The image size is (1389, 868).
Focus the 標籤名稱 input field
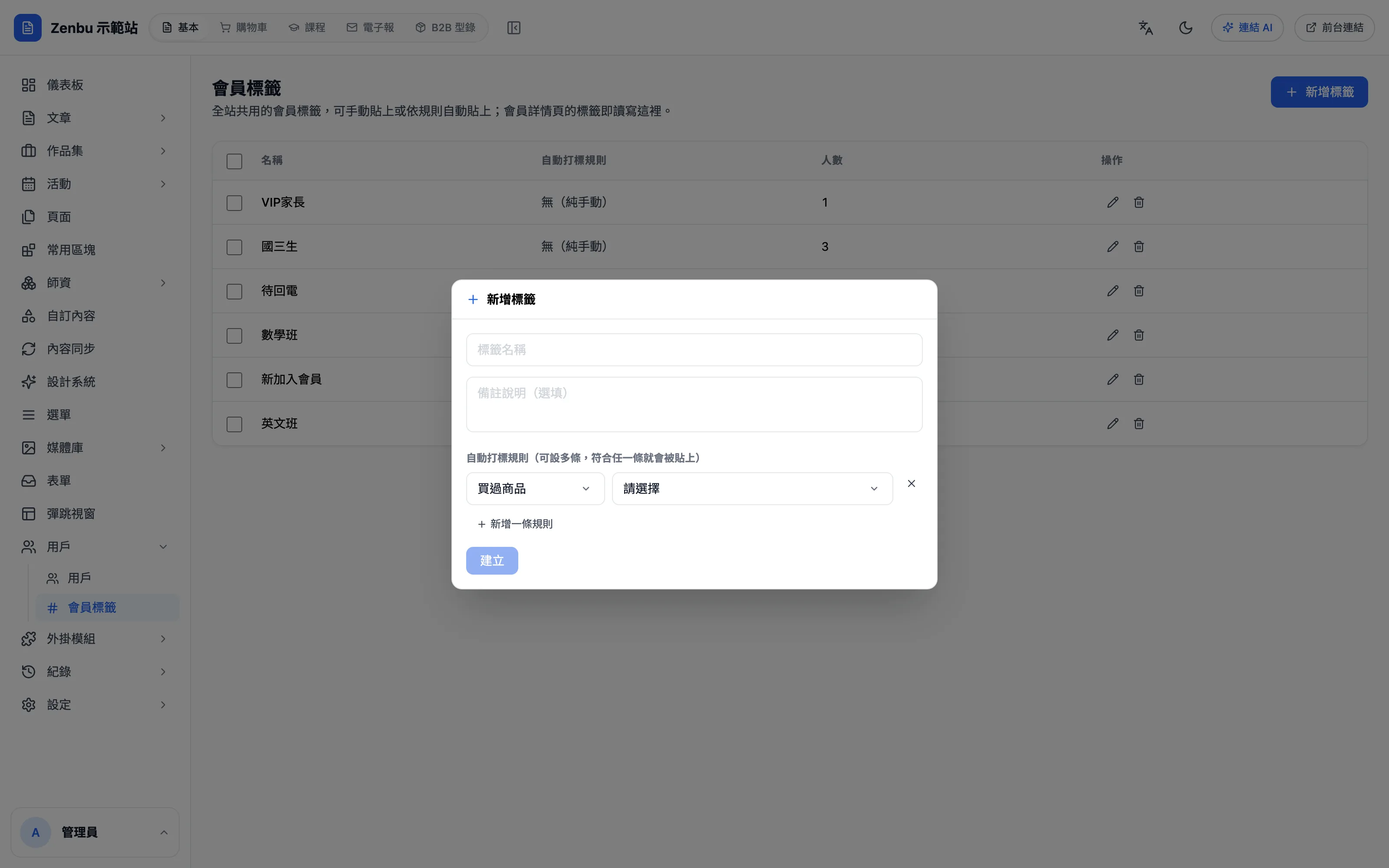pos(694,350)
